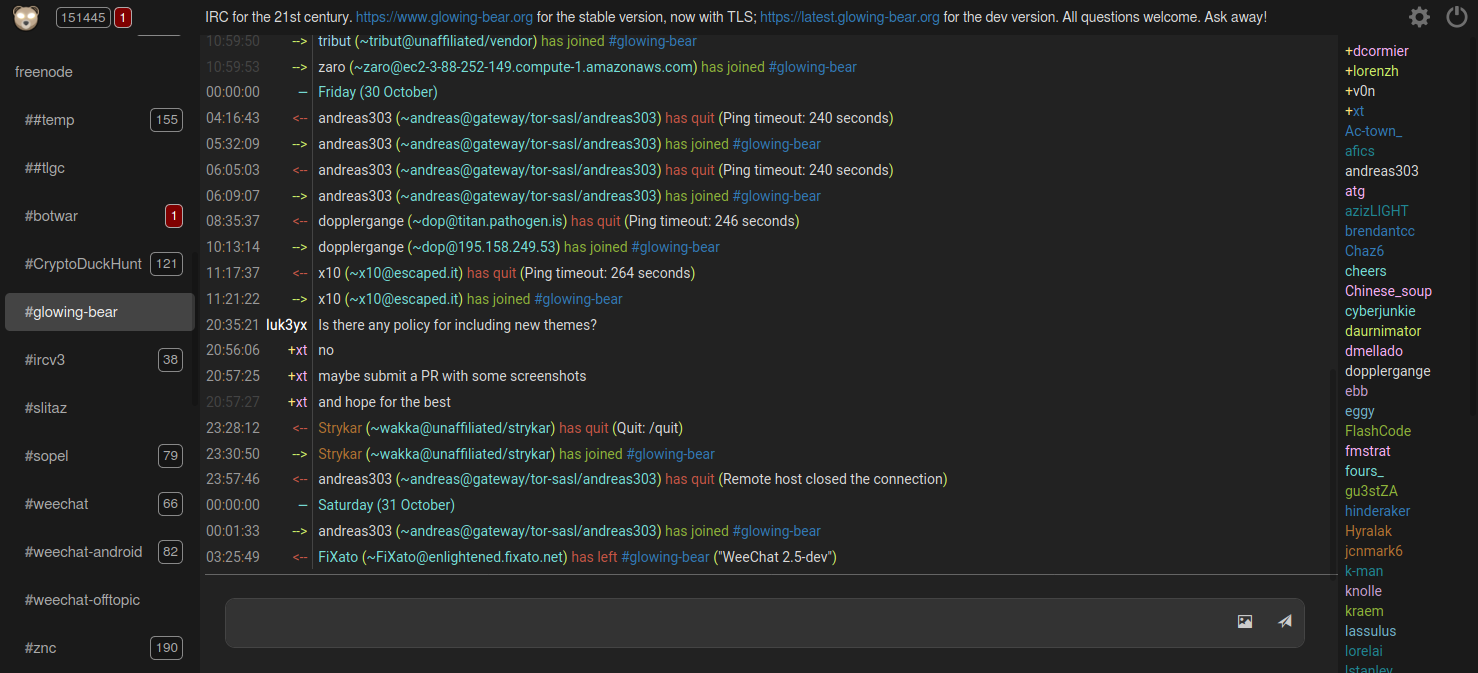Select afics in the nicklist
The height and width of the screenshot is (673, 1478).
(1360, 151)
